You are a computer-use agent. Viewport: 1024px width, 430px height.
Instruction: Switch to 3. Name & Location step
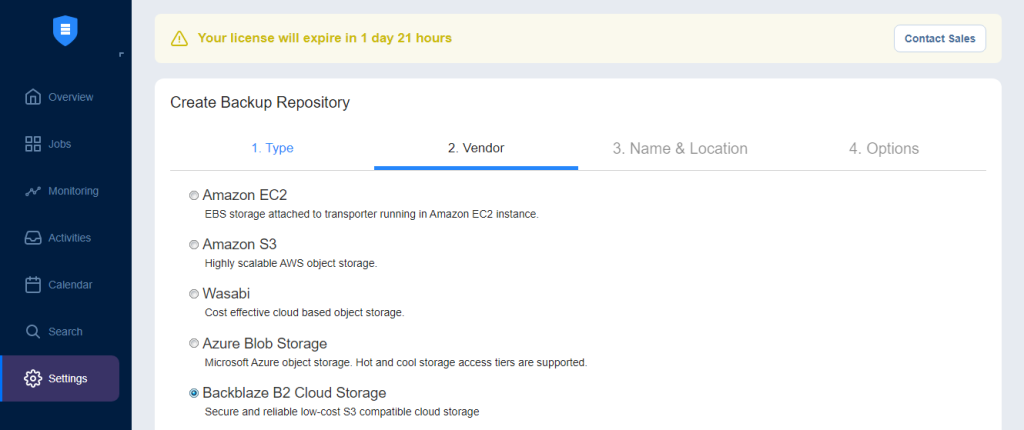(680, 148)
